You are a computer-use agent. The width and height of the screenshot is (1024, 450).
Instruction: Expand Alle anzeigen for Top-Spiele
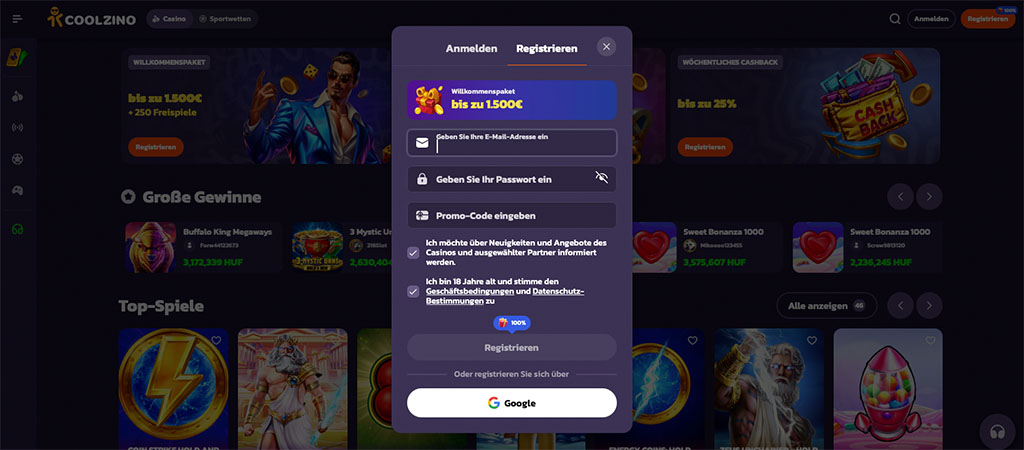click(826, 306)
